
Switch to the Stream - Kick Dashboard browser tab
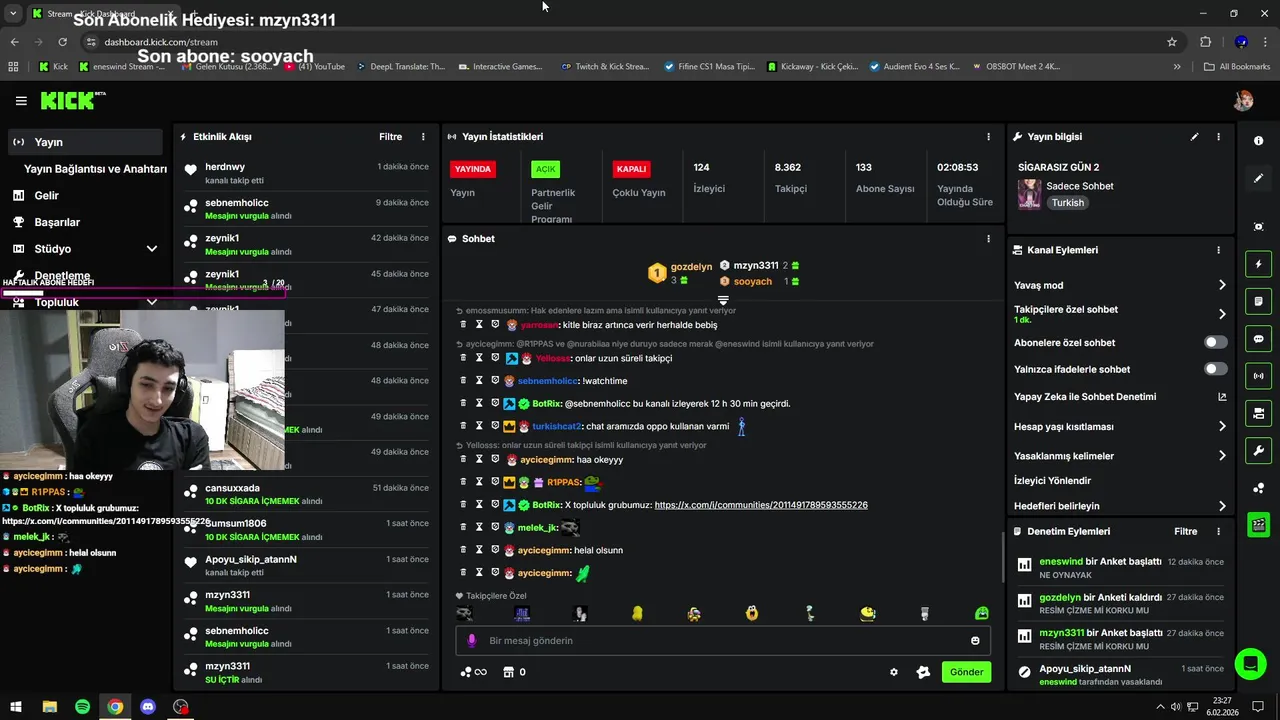(x=103, y=13)
